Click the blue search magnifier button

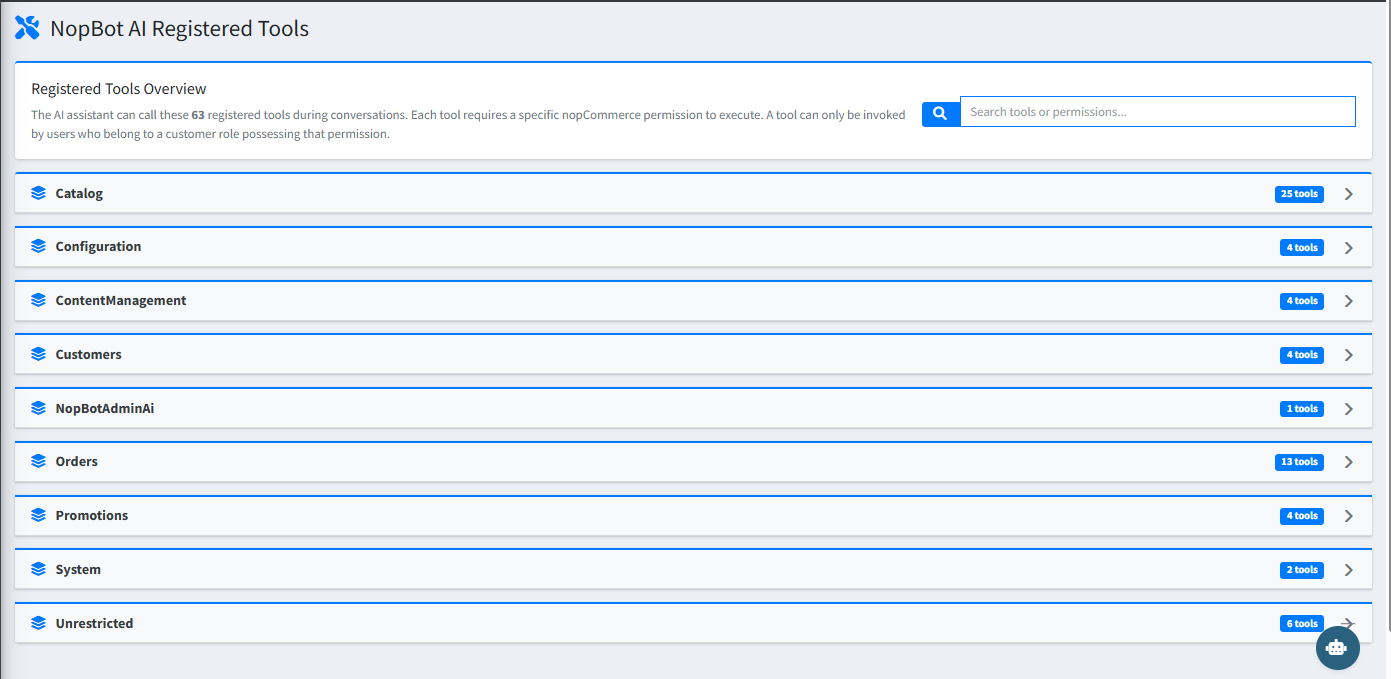point(940,113)
